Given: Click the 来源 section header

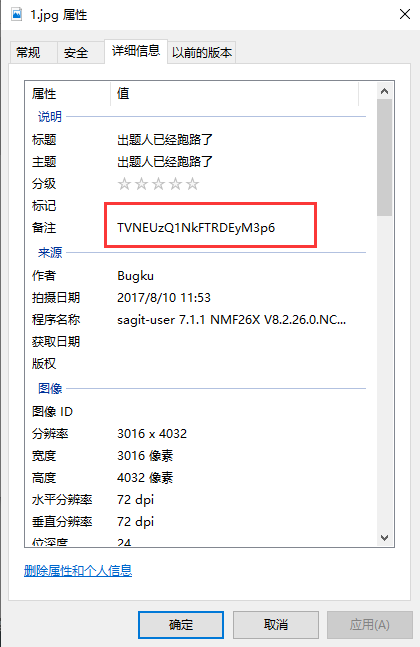Looking at the screenshot, I should [50, 253].
